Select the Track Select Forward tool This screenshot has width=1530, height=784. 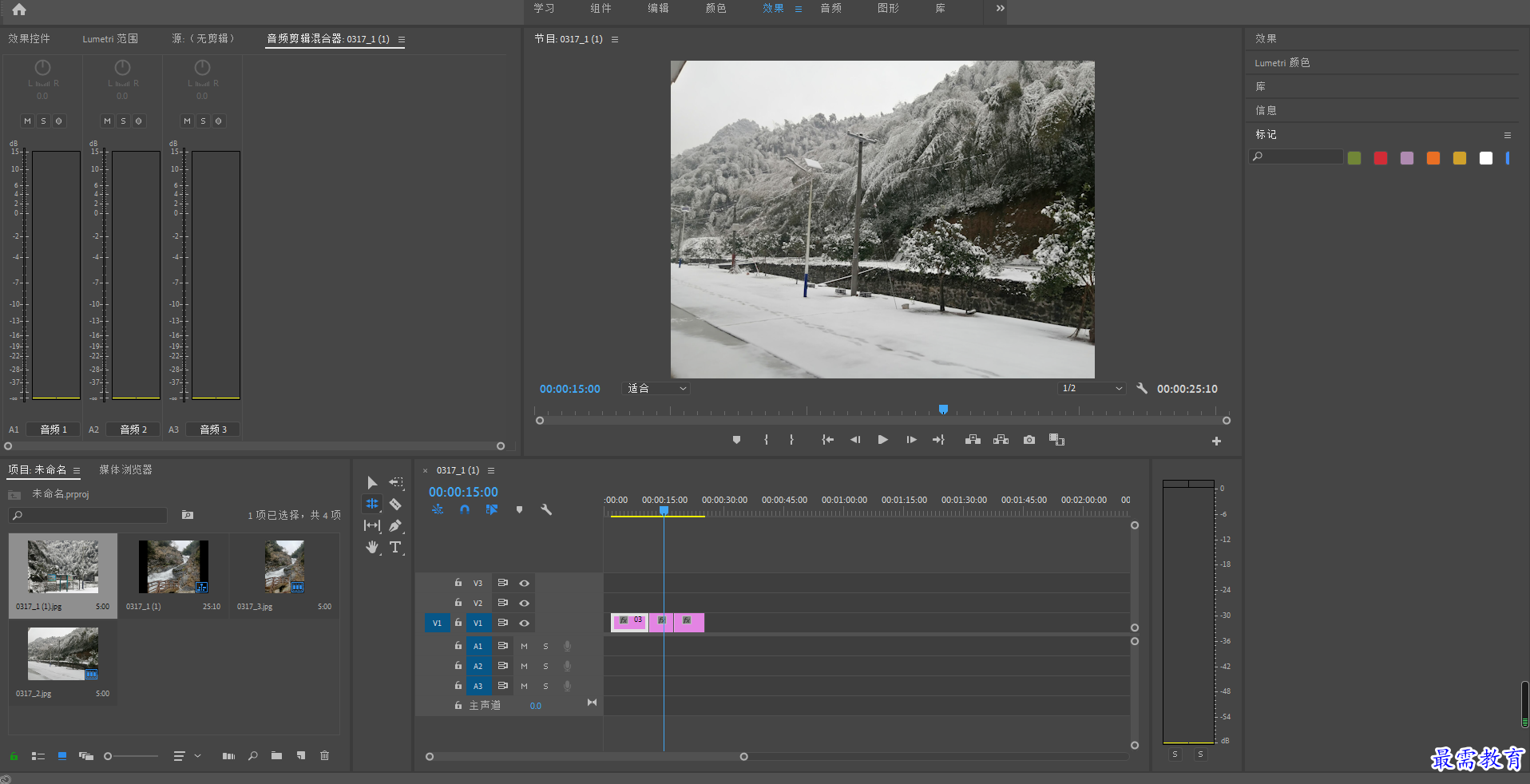[396, 482]
